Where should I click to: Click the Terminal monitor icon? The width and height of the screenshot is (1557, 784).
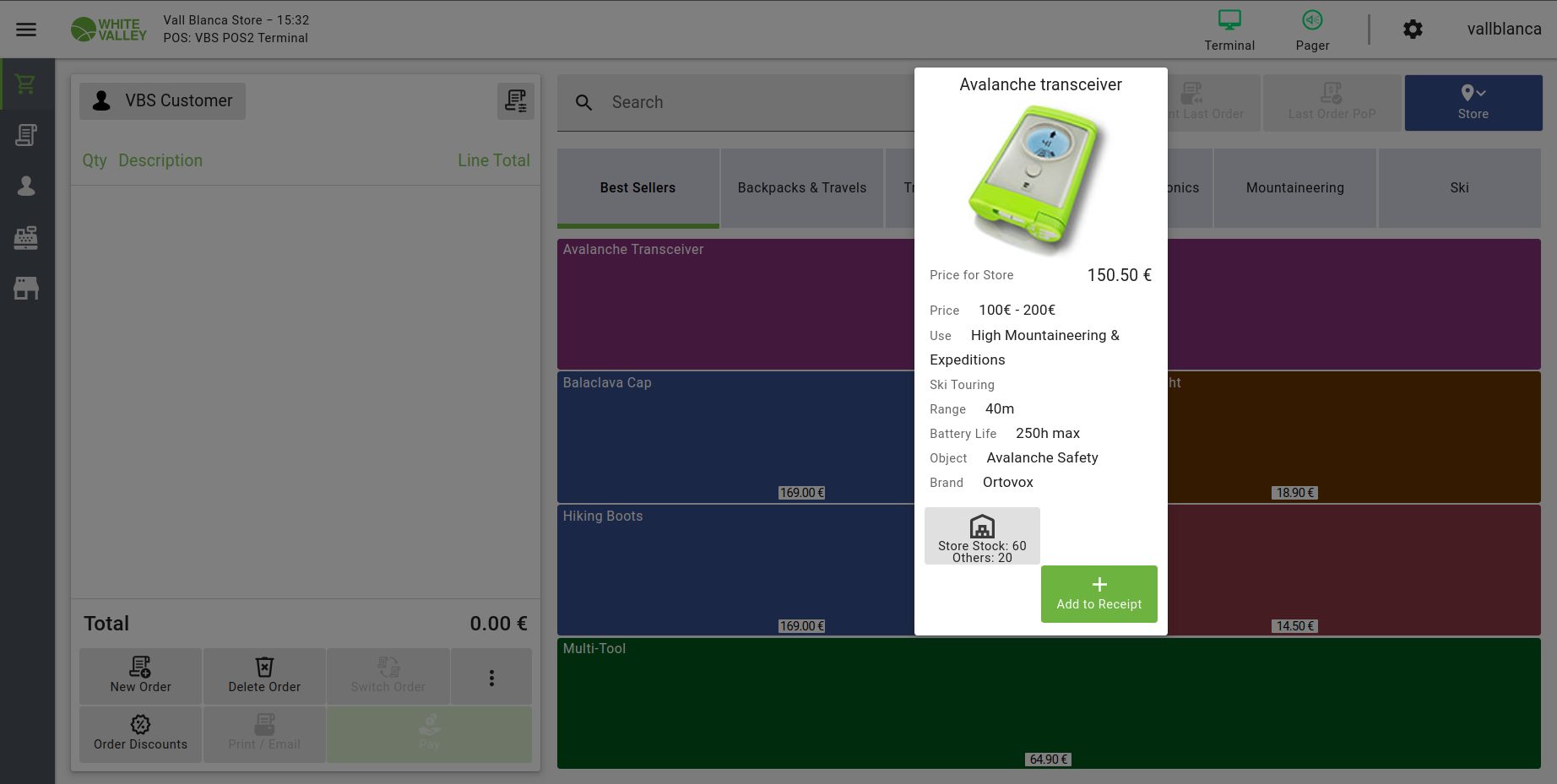click(1229, 21)
